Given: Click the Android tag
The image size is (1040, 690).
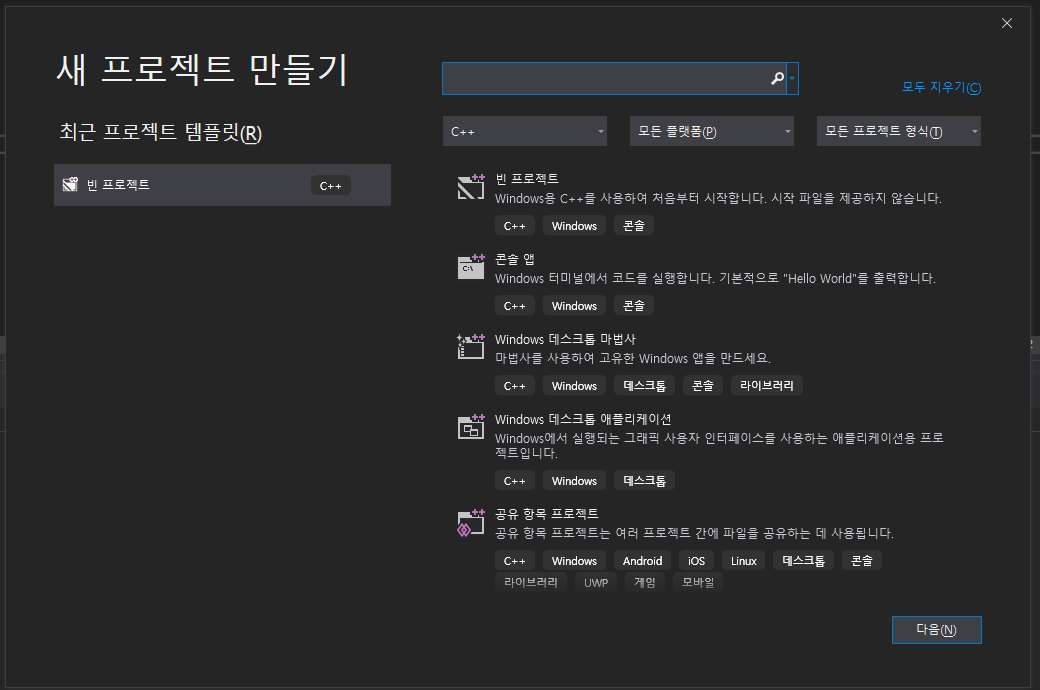Looking at the screenshot, I should pos(643,561).
